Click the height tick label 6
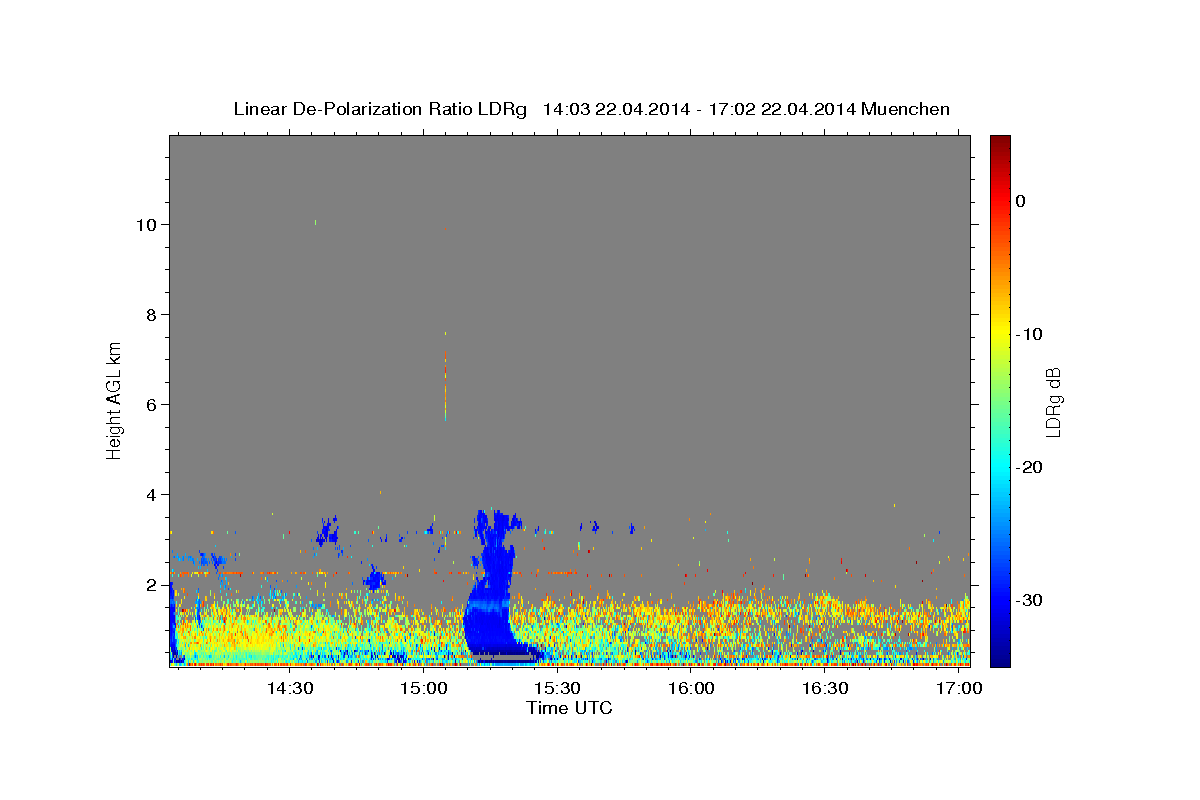The width and height of the screenshot is (1200, 800). click(154, 404)
